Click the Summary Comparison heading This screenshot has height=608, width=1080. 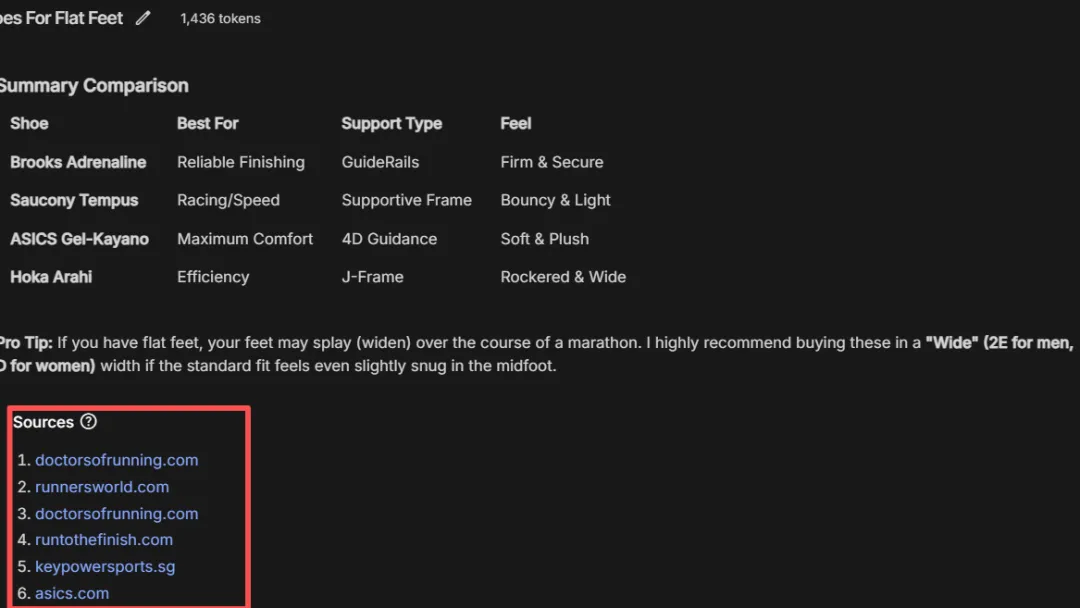coord(93,86)
